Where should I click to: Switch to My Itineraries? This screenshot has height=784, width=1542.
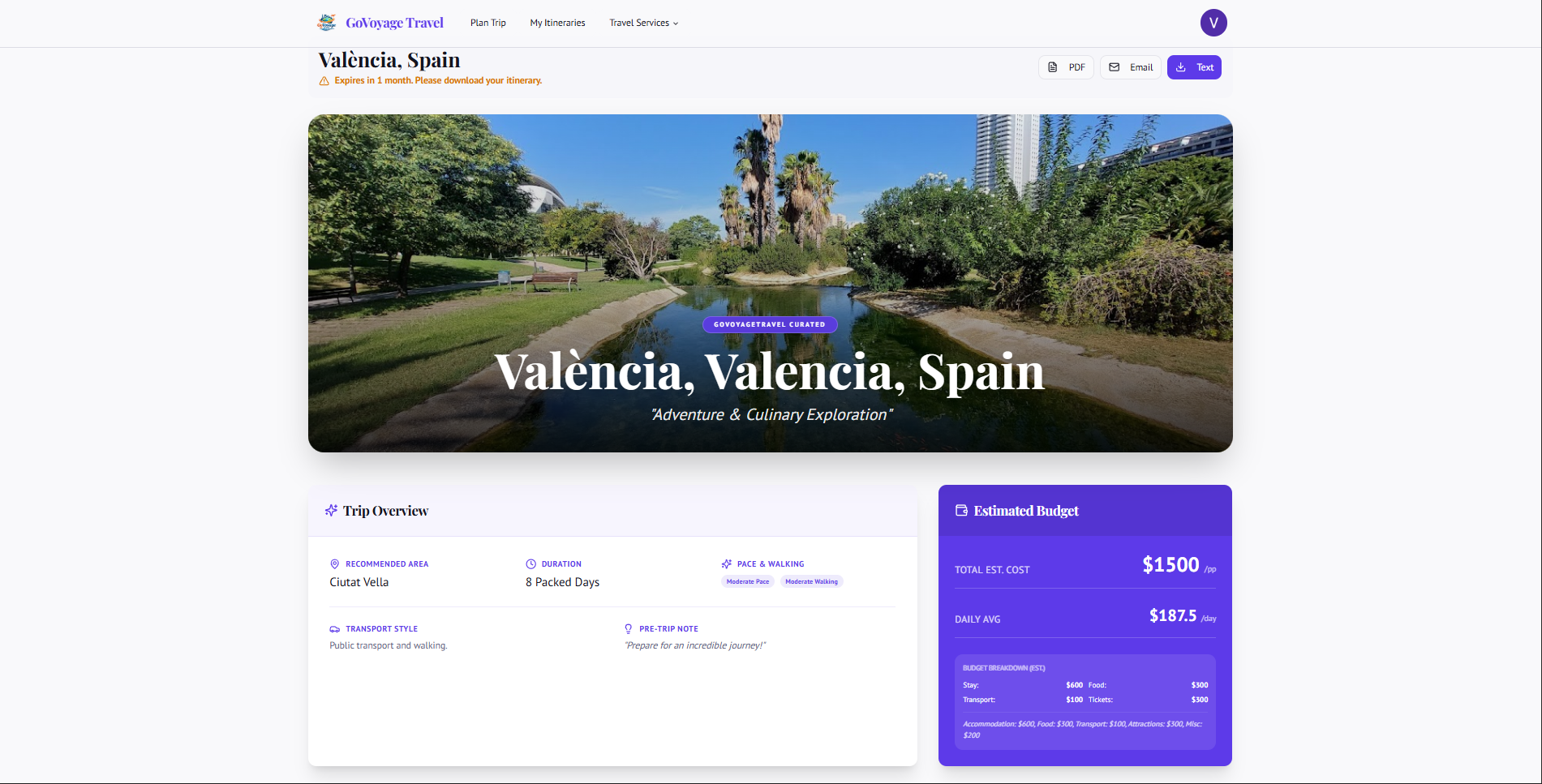pos(557,23)
